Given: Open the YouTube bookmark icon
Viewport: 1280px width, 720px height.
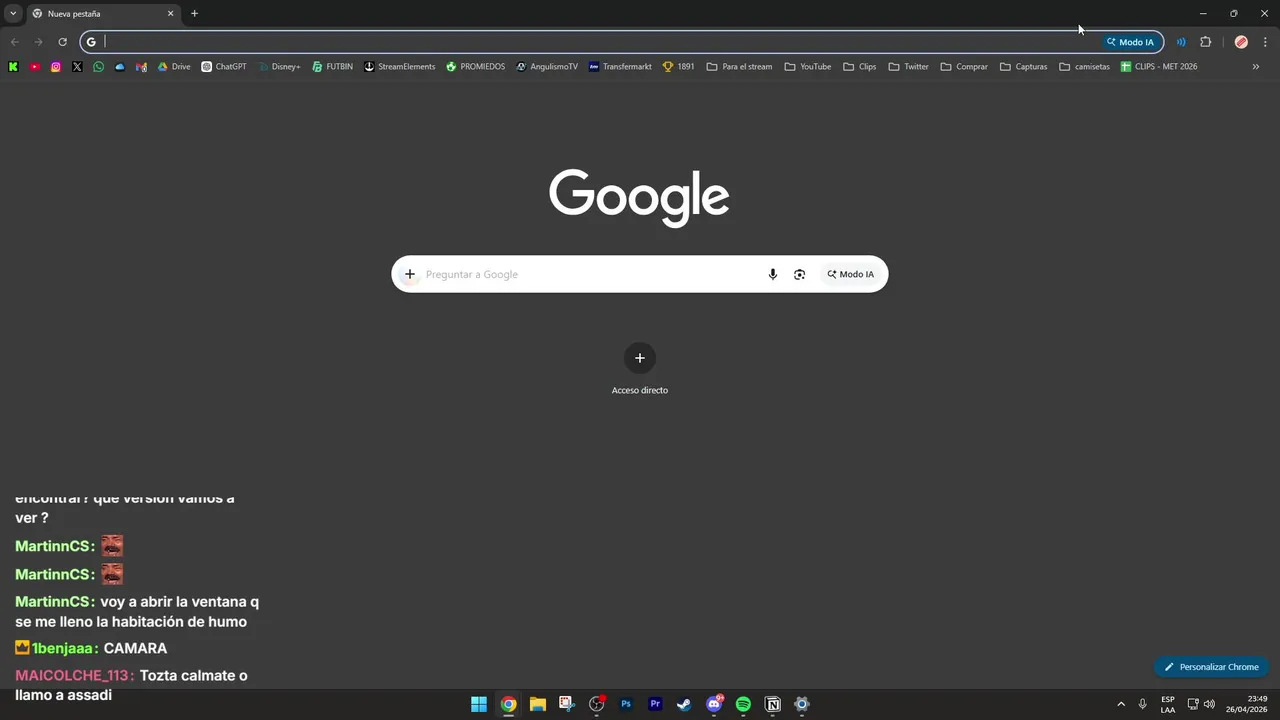Looking at the screenshot, I should (x=35, y=67).
